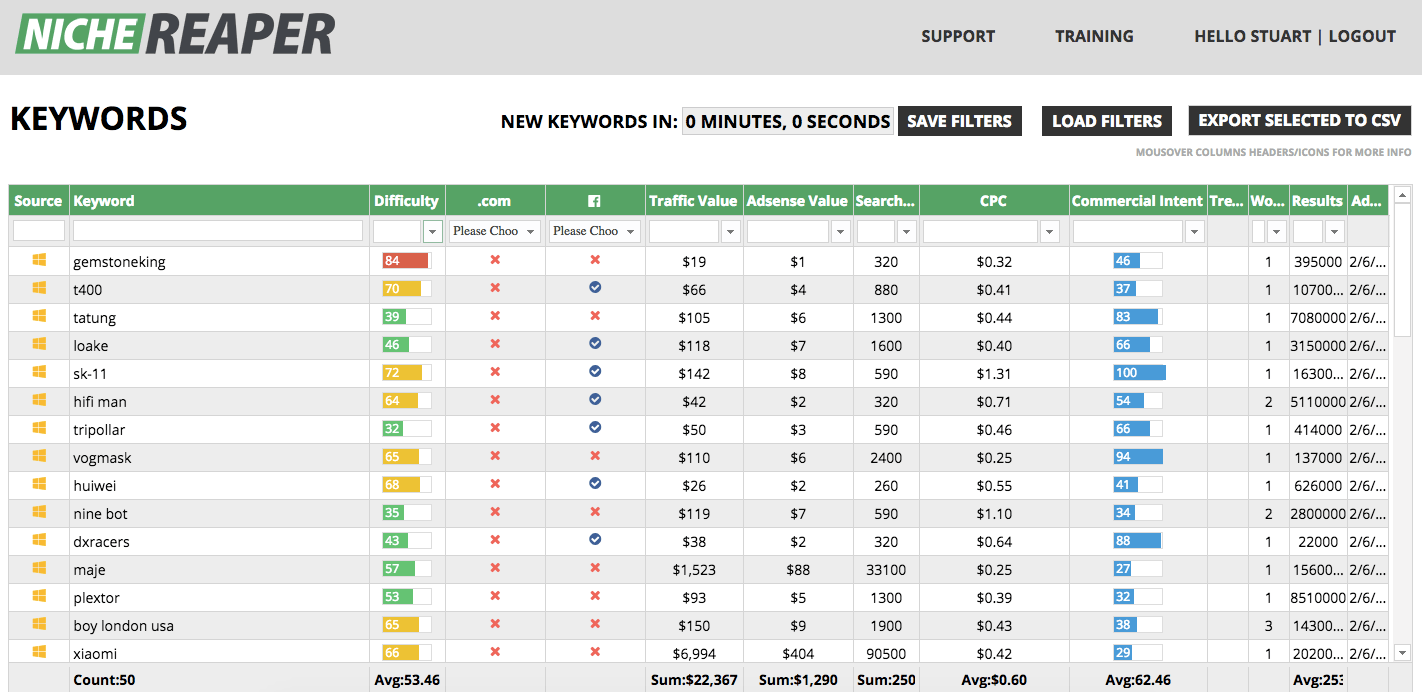
Task: Click Facebook checkmark icon for t400
Action: (x=595, y=287)
